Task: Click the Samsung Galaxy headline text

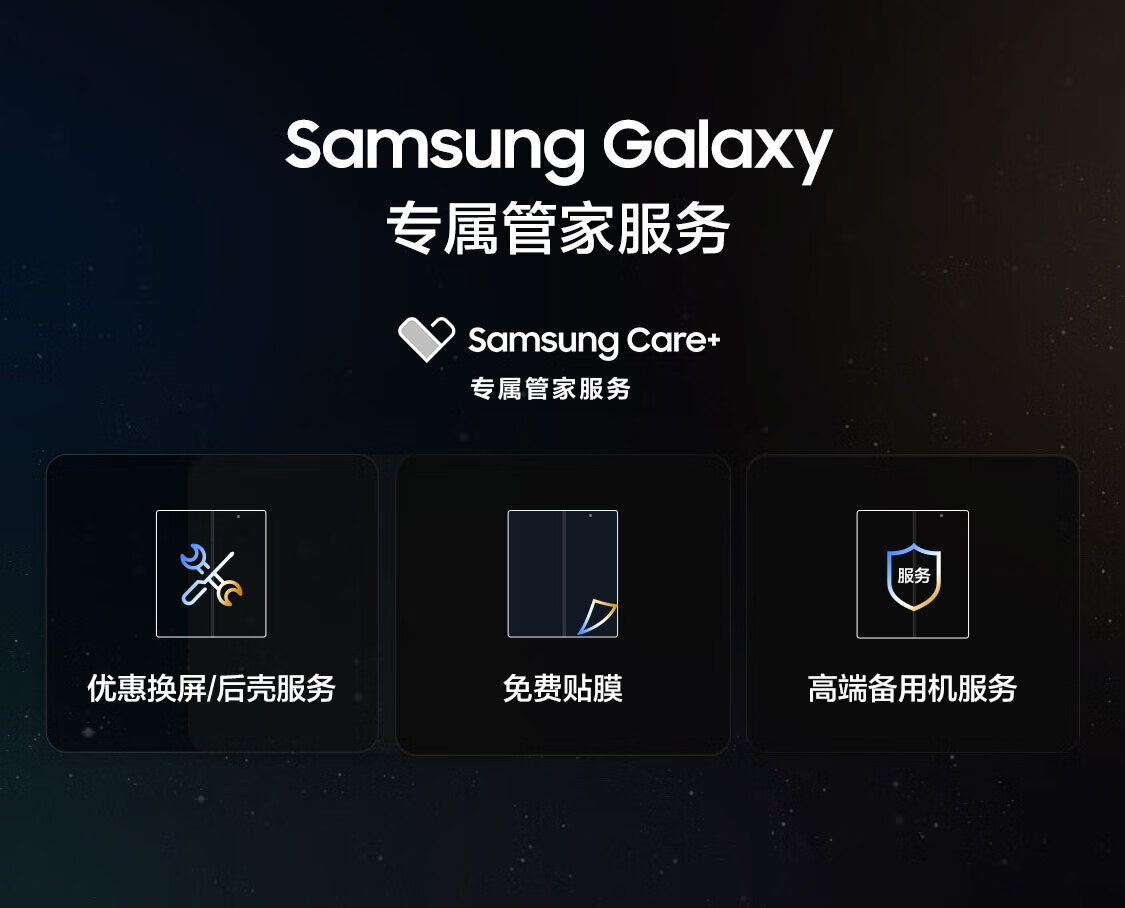Action: click(558, 149)
